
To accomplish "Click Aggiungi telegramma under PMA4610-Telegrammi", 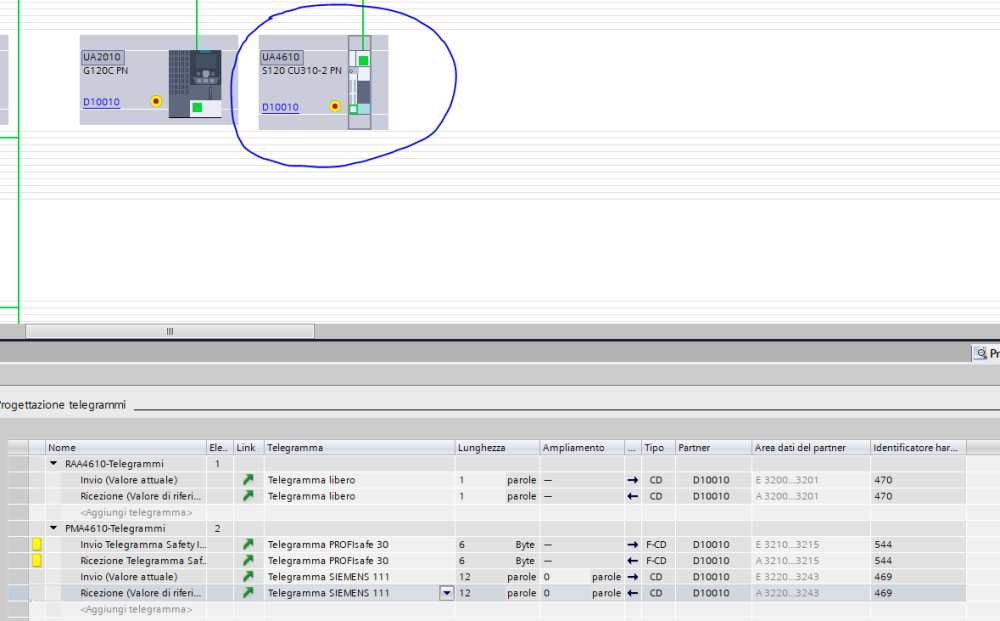I will 136,609.
